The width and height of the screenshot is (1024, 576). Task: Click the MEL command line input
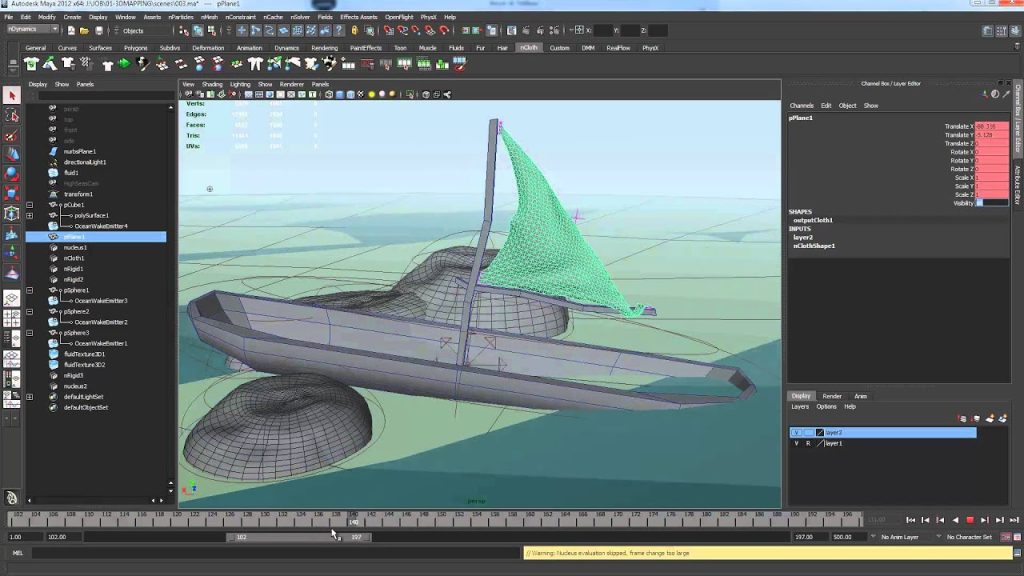click(276, 553)
